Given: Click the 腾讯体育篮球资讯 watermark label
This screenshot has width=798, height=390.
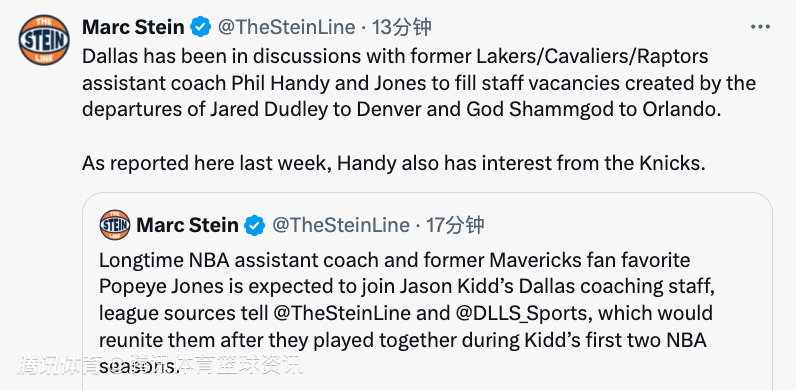Looking at the screenshot, I should 214,365.
